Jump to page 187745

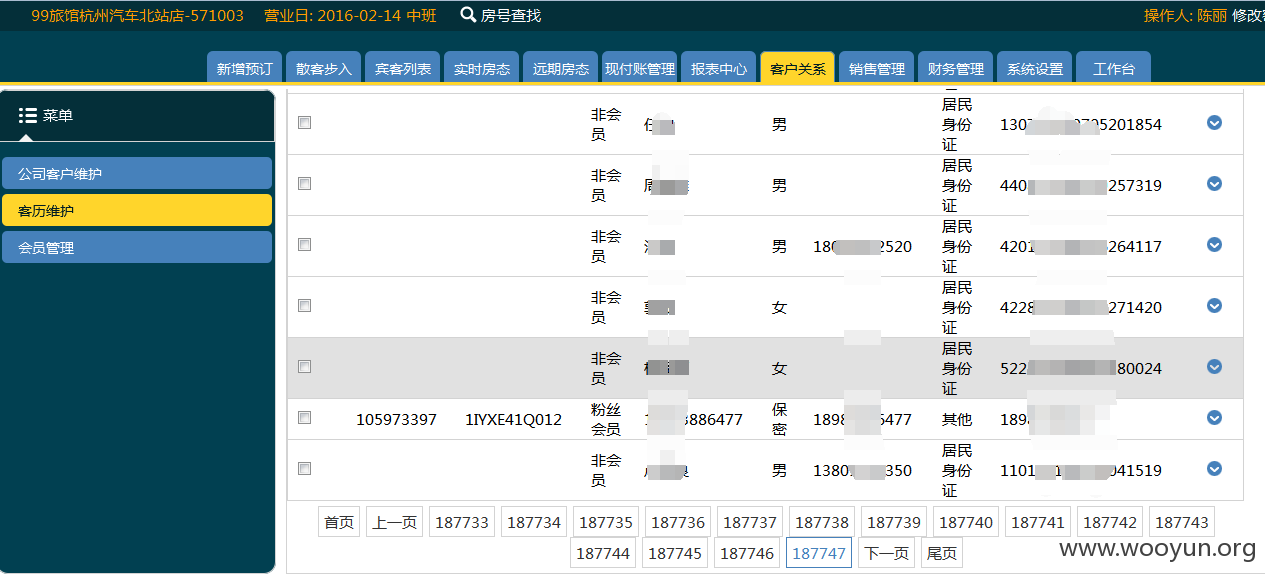pyautogui.click(x=675, y=553)
